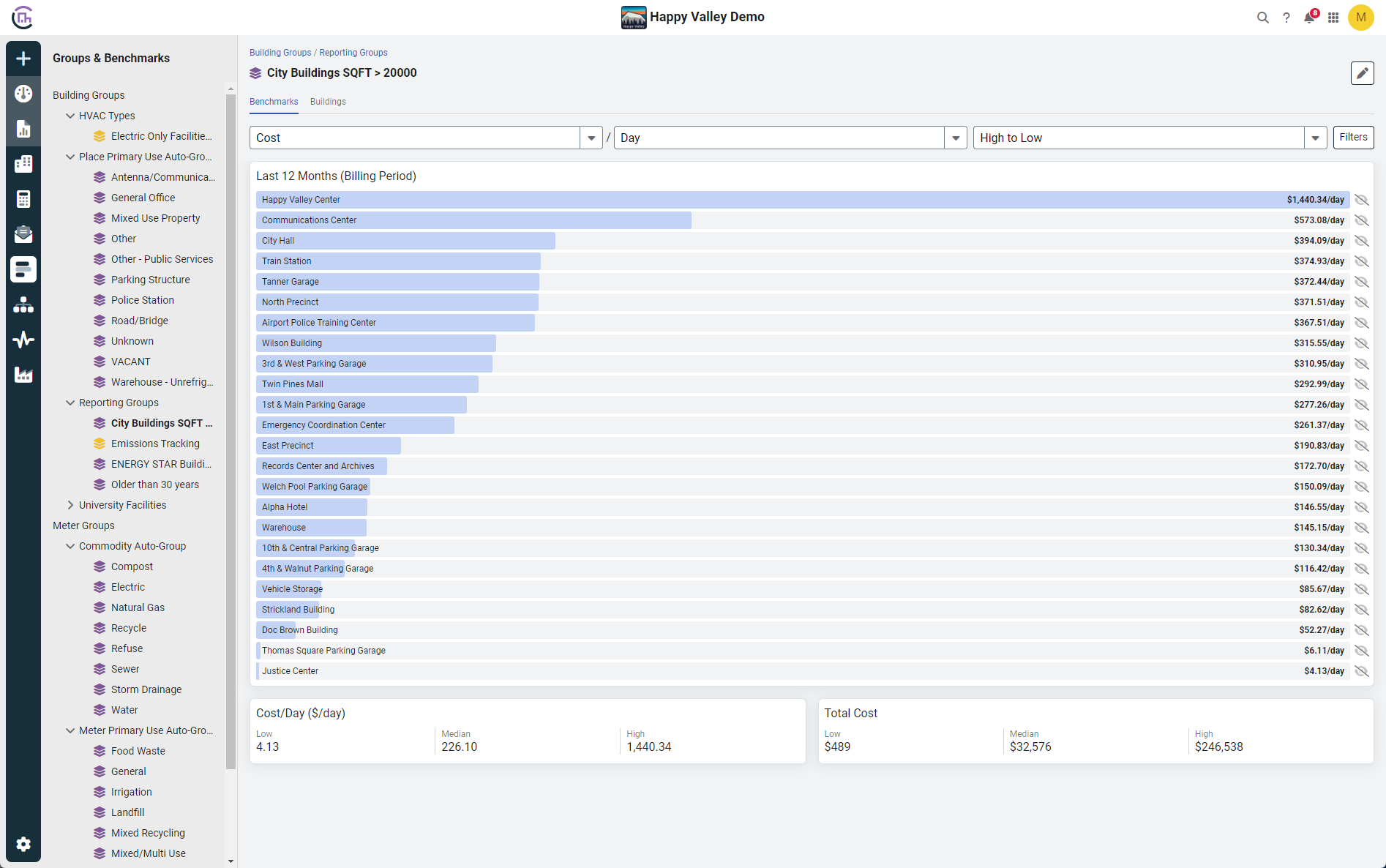Open the calculator icon in sidebar
Screen dimensions: 1386x868
click(x=23, y=198)
